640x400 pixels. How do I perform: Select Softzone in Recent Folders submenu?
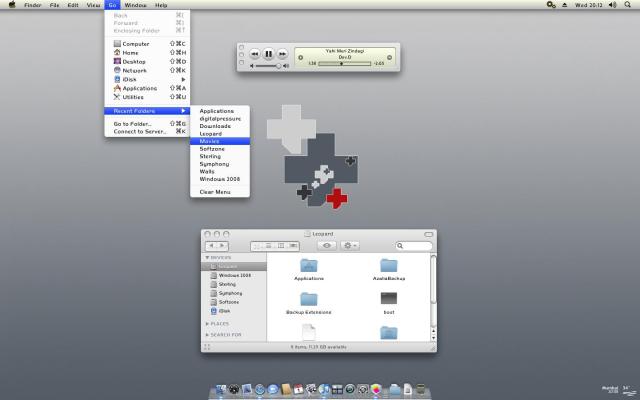pos(220,149)
